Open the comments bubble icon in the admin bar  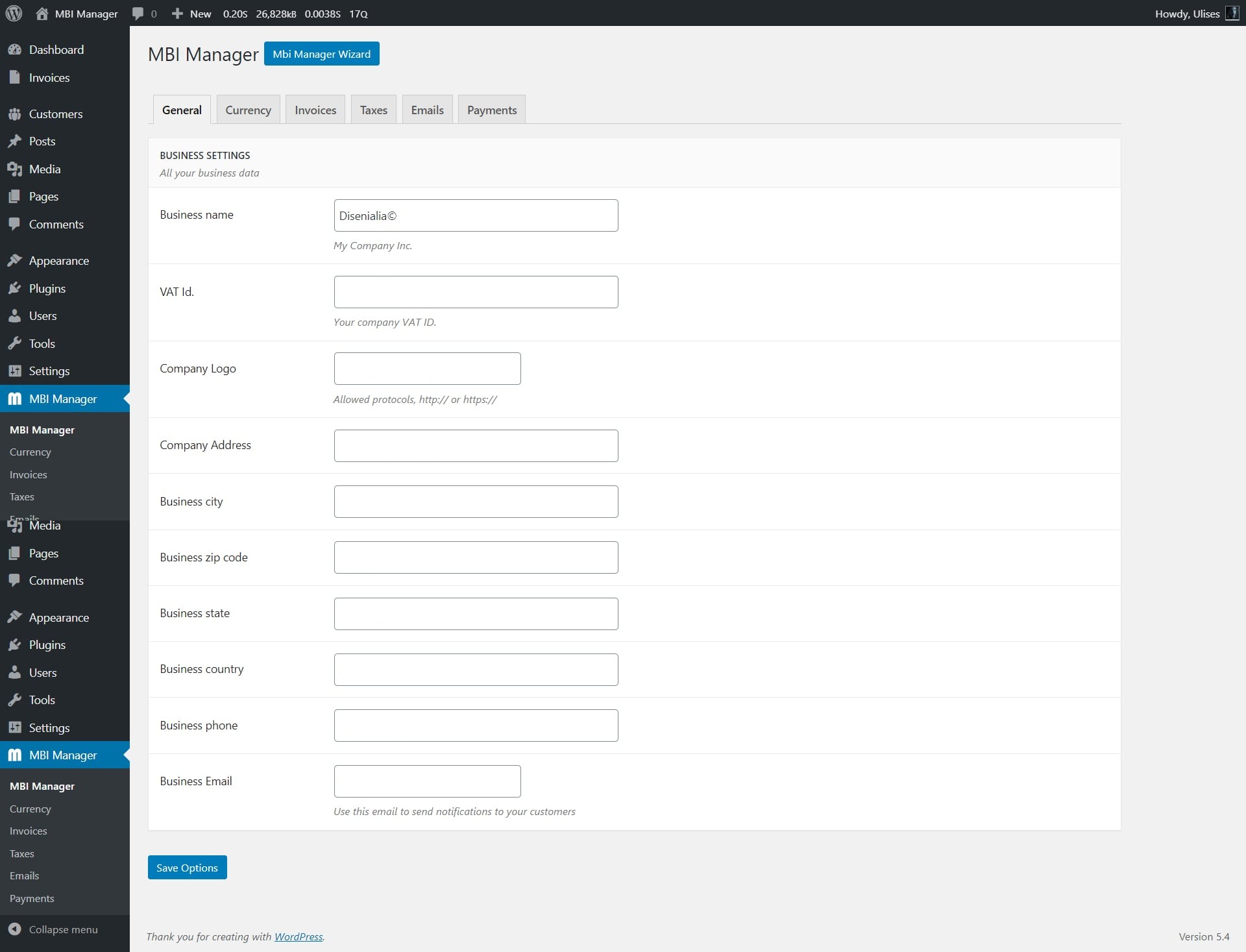138,14
